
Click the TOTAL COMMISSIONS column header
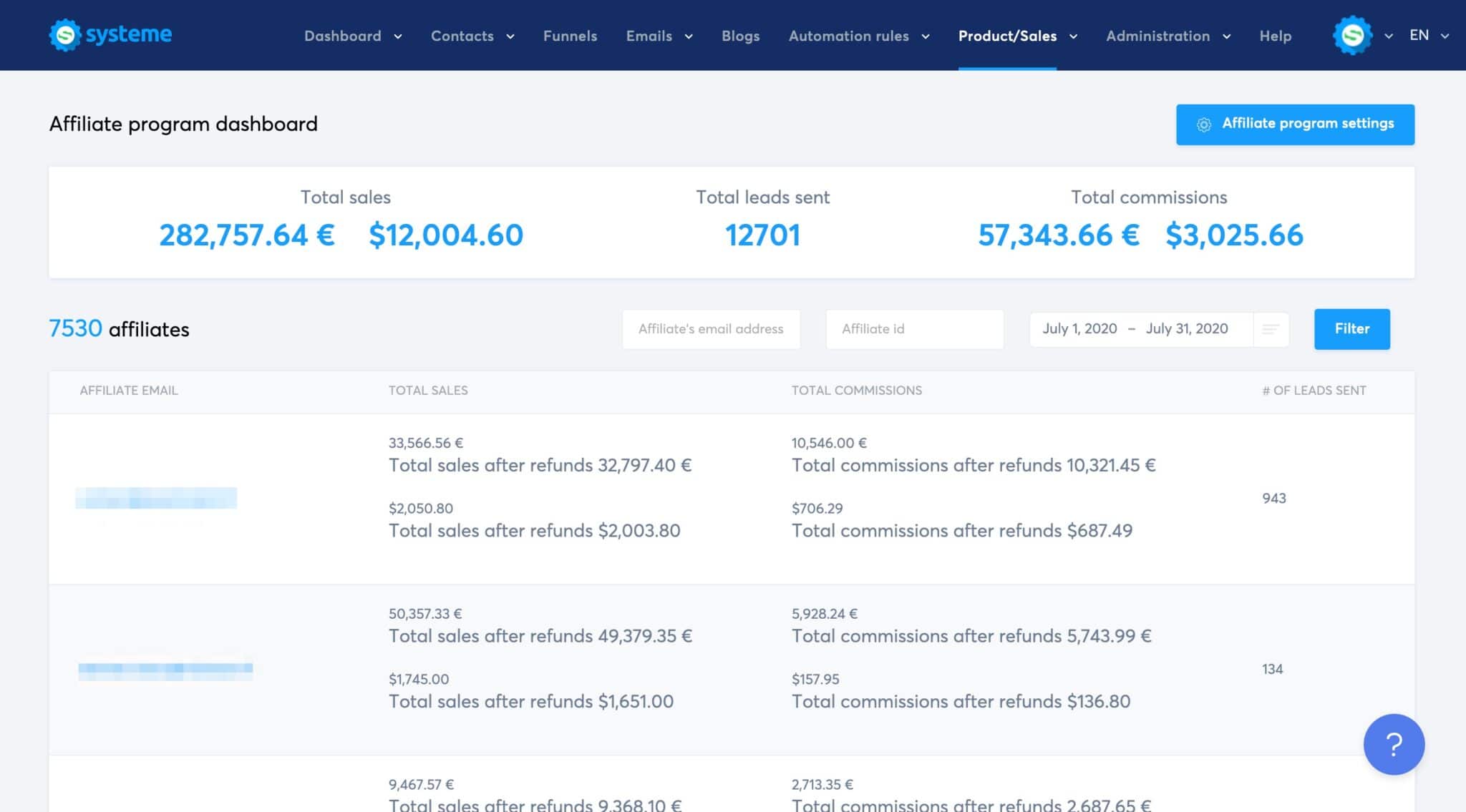tap(856, 391)
